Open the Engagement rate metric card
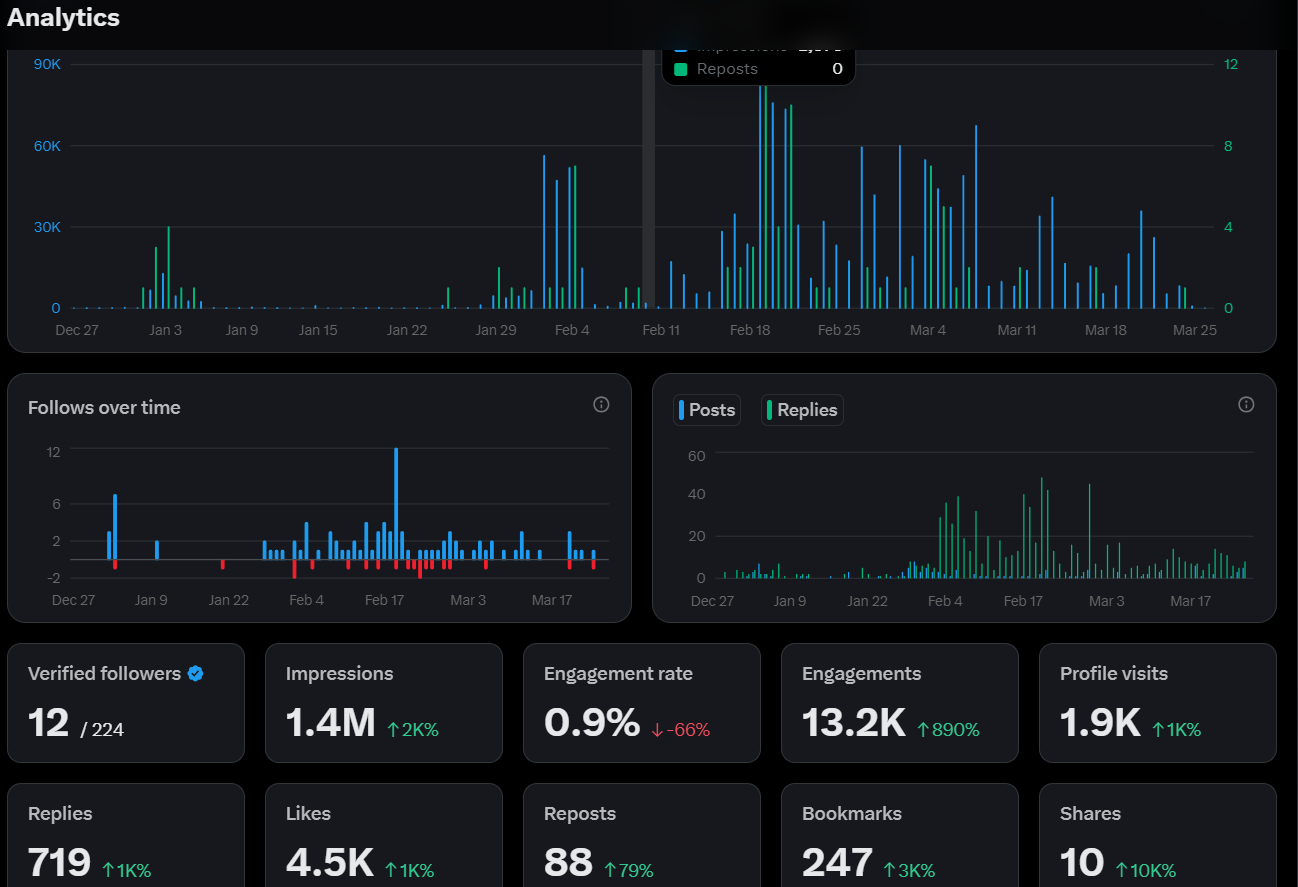 pos(641,703)
